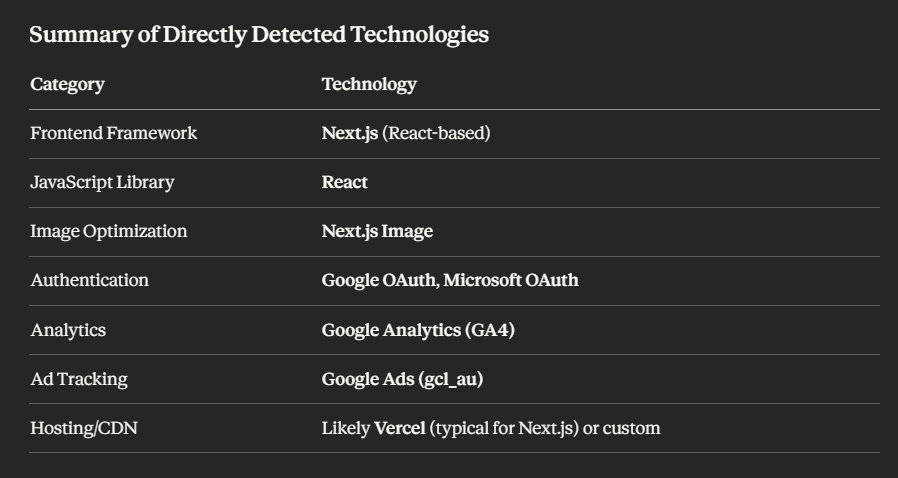
Task: Select the Ad Tracking row label
Action: click(79, 379)
